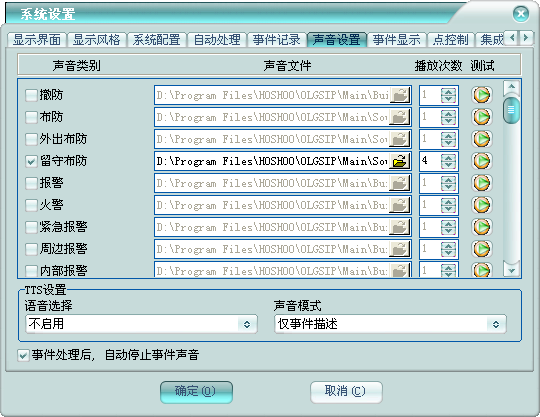
Task: Click the list scrollbar down arrow
Action: pos(511,270)
